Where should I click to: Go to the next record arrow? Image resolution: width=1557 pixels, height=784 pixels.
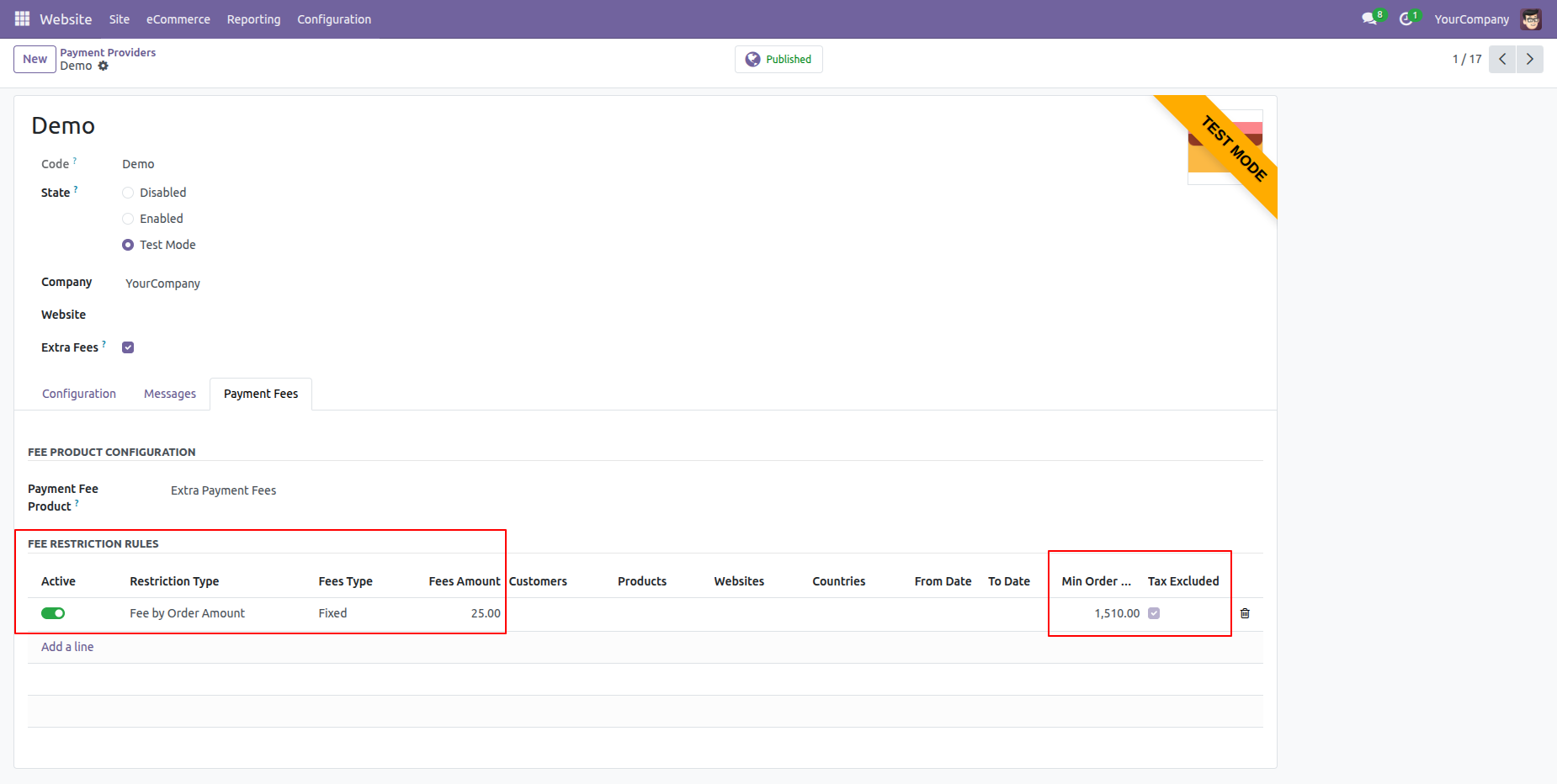(x=1530, y=59)
